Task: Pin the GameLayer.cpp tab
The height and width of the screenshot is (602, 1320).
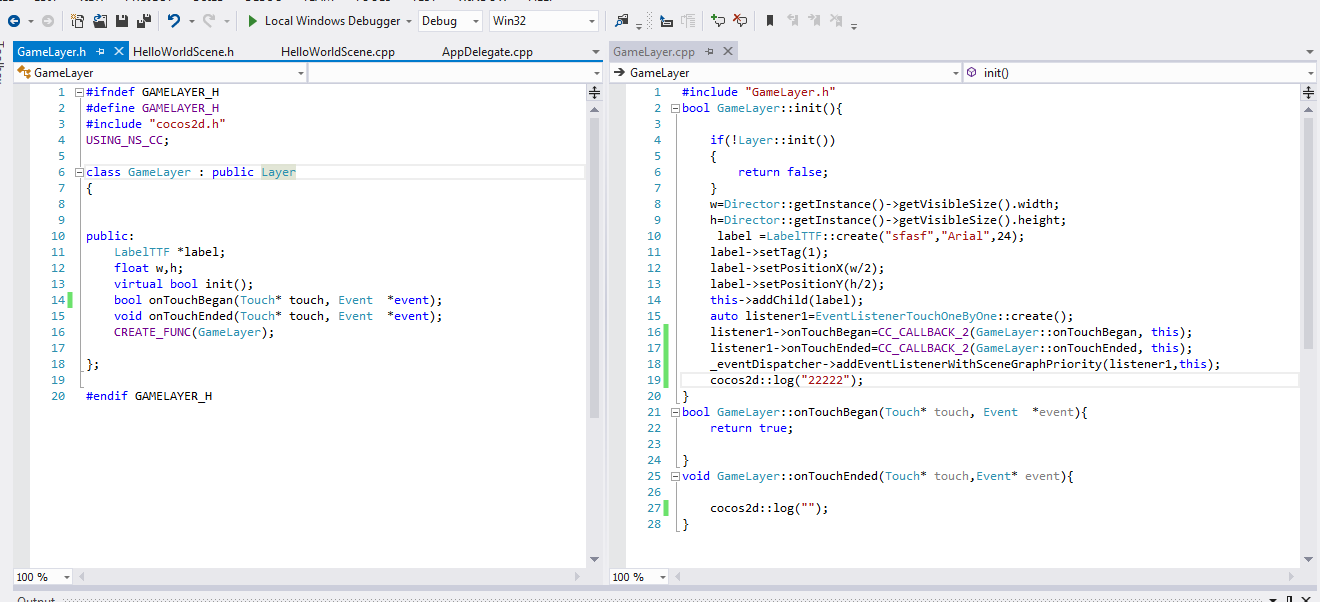Action: click(x=710, y=51)
